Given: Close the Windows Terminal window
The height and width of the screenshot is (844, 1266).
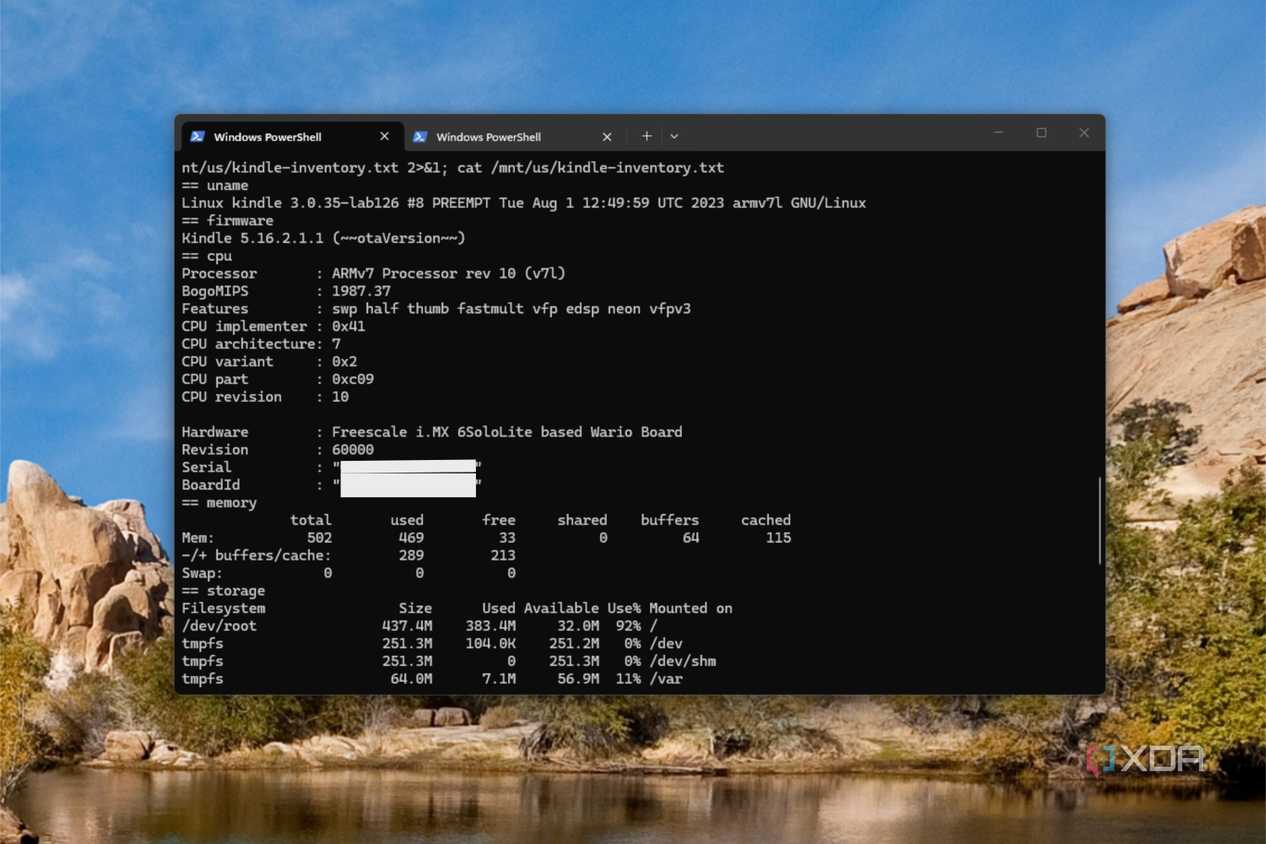Looking at the screenshot, I should pyautogui.click(x=1084, y=133).
